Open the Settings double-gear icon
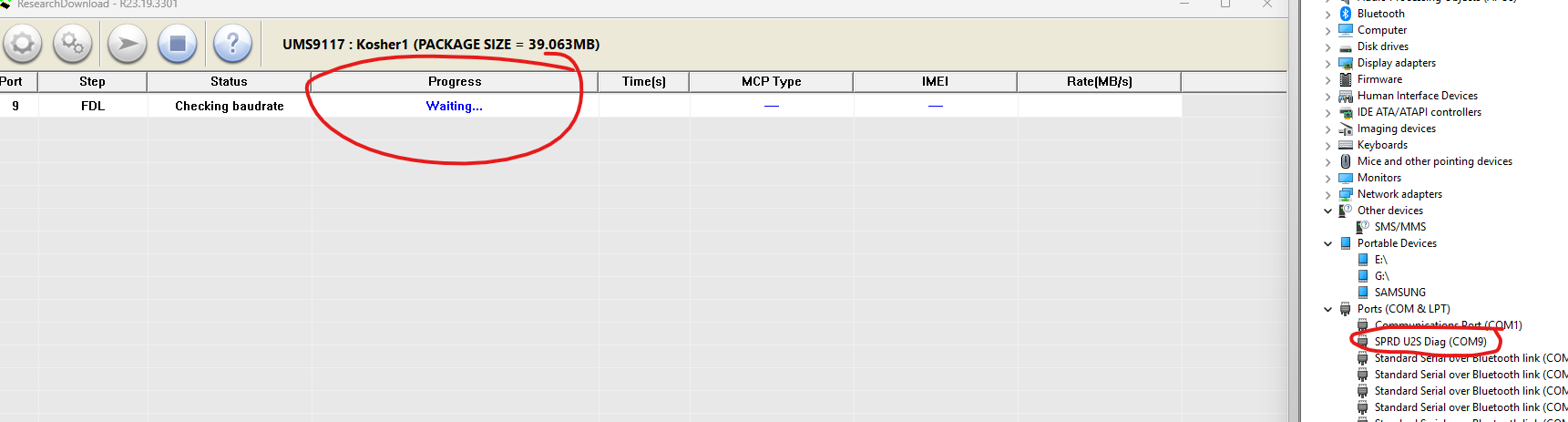Viewport: 1568px width, 422px height. click(x=72, y=44)
